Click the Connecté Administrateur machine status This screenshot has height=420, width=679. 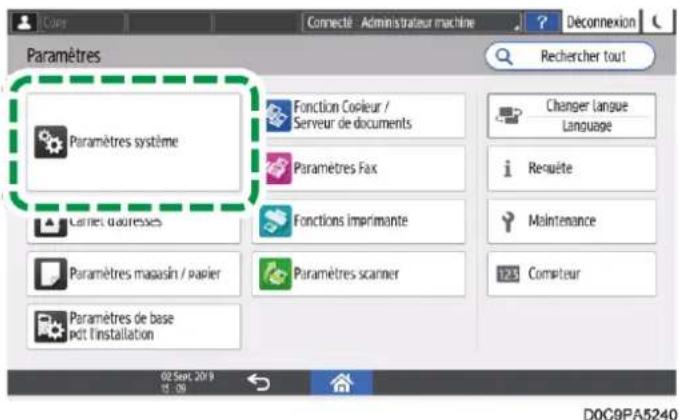411,22
